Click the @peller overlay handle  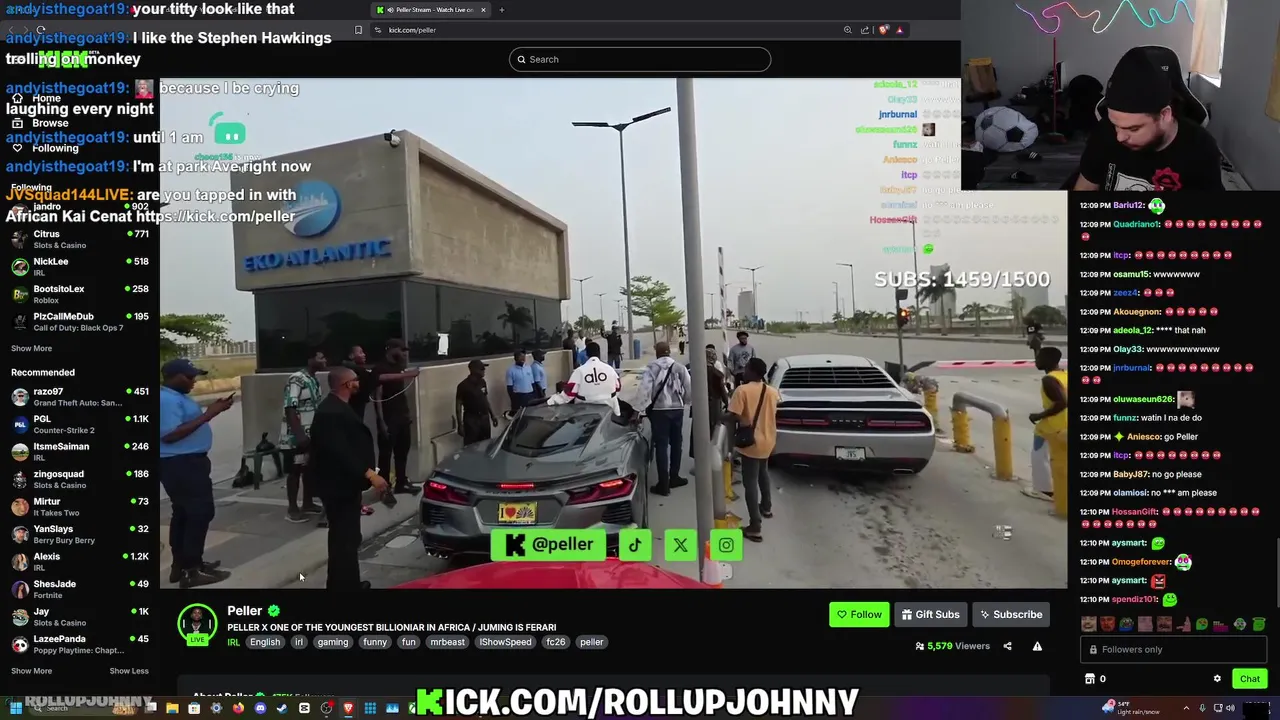[548, 545]
